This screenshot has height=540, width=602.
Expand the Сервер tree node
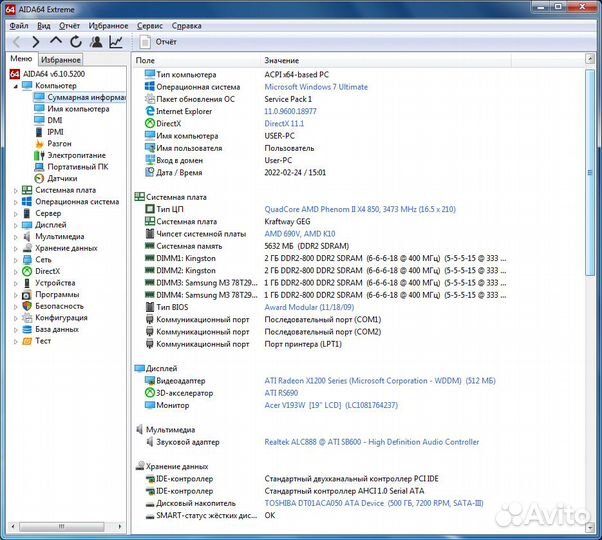(x=16, y=214)
